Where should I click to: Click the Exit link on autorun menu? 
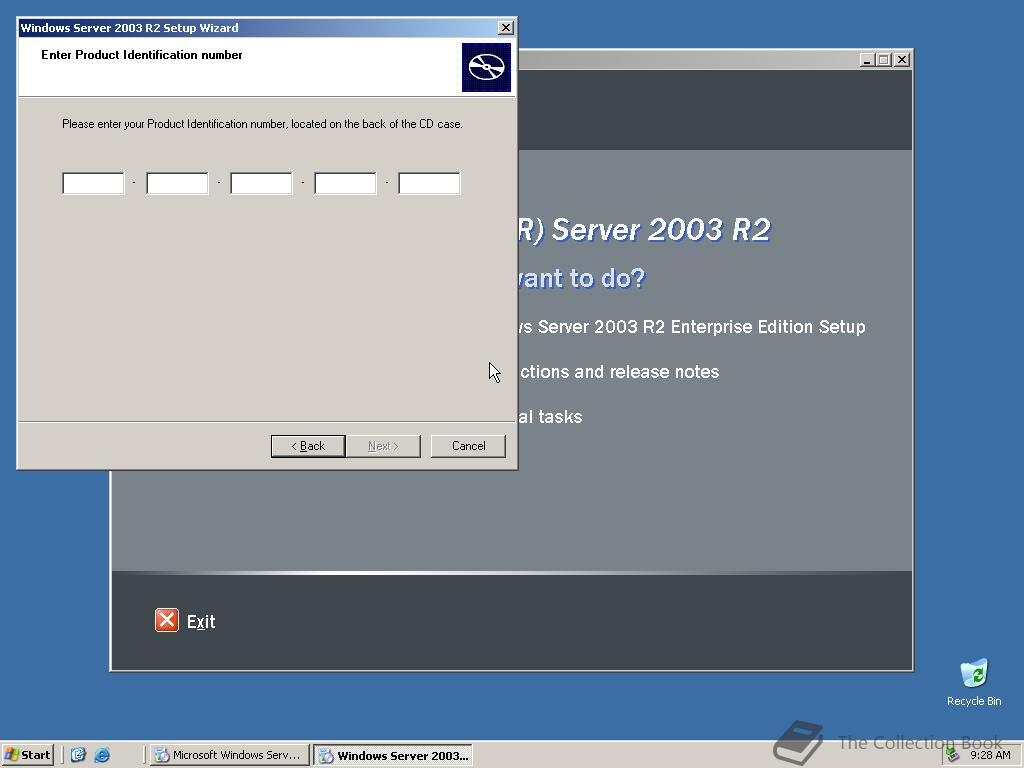(x=200, y=621)
